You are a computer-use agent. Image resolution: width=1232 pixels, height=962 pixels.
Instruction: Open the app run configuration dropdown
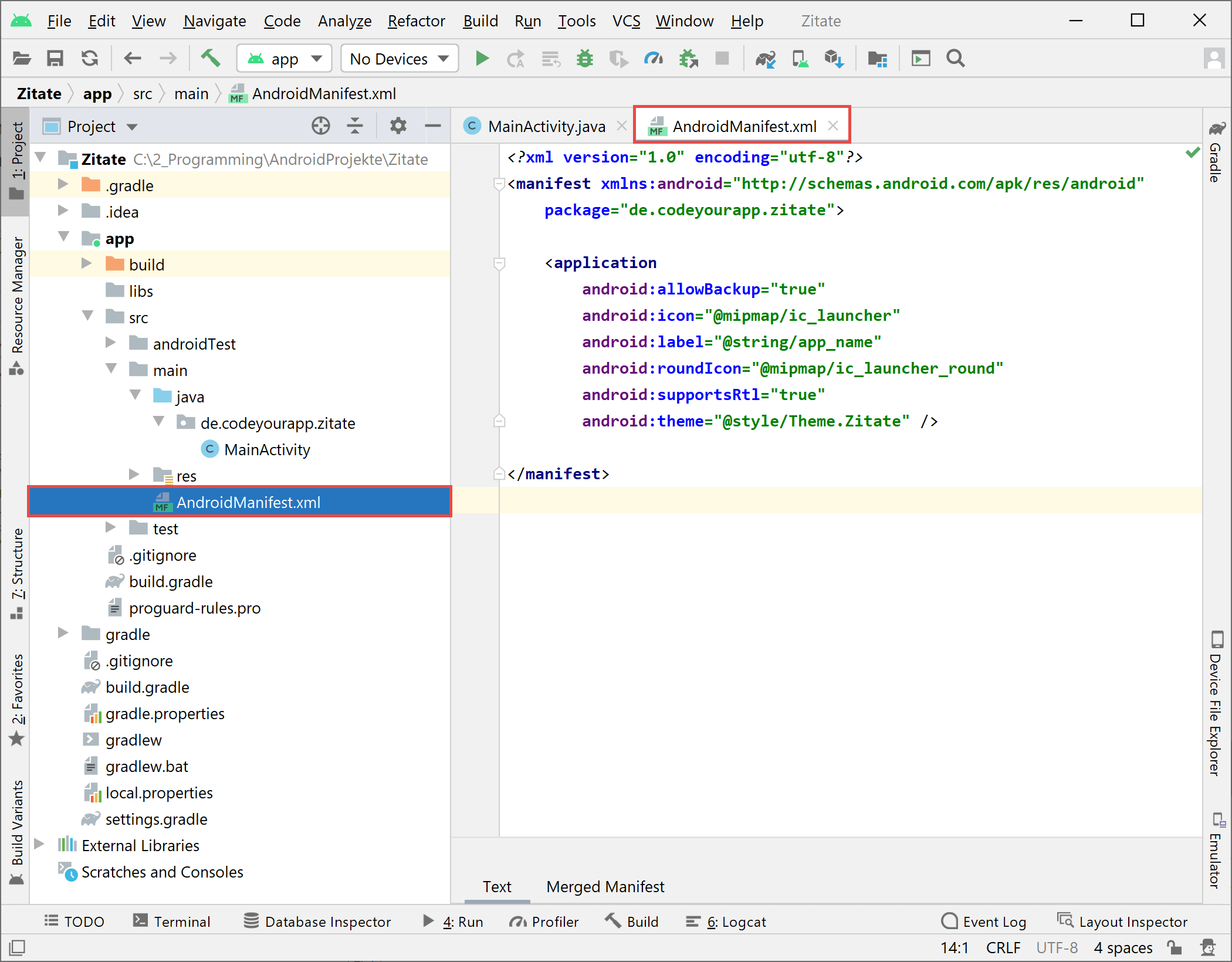point(285,59)
